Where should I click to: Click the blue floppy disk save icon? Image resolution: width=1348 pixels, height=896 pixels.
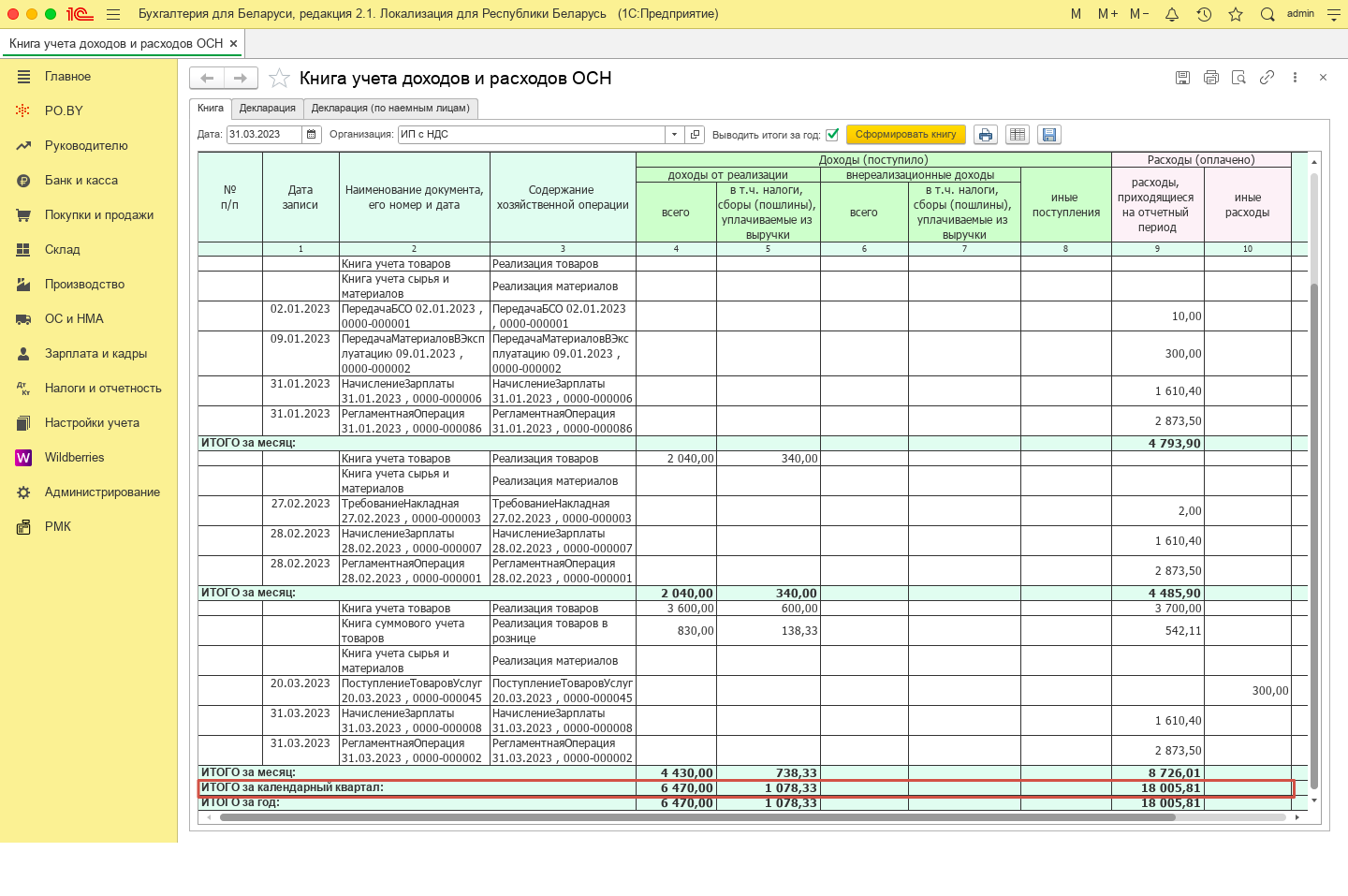[1049, 135]
